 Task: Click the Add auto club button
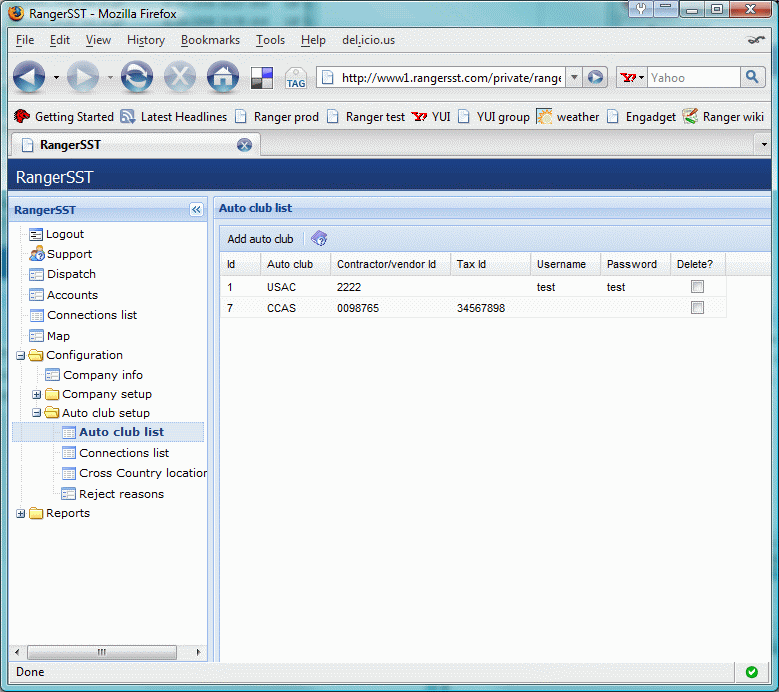click(x=260, y=239)
